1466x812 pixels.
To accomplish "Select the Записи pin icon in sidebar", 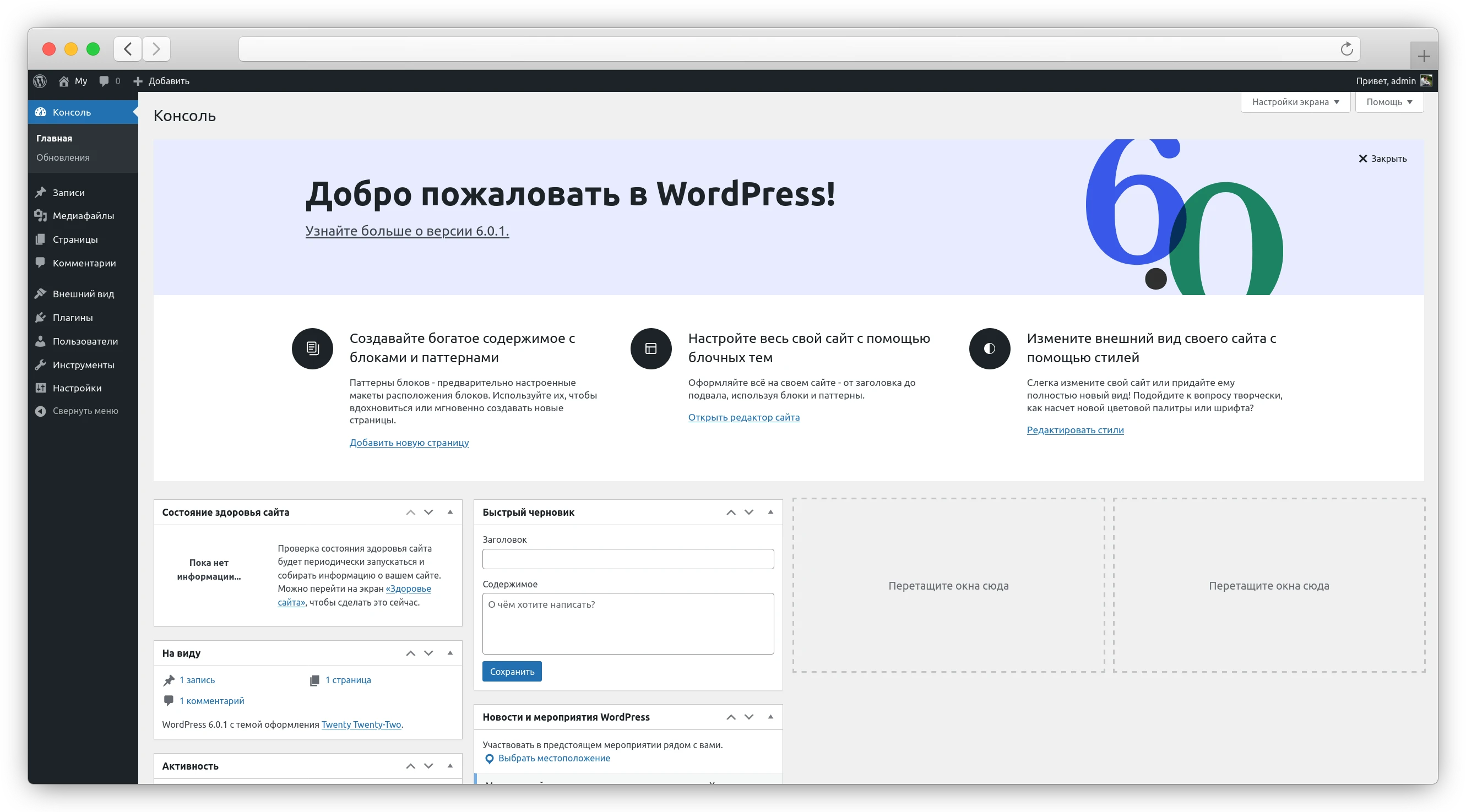I will point(40,192).
